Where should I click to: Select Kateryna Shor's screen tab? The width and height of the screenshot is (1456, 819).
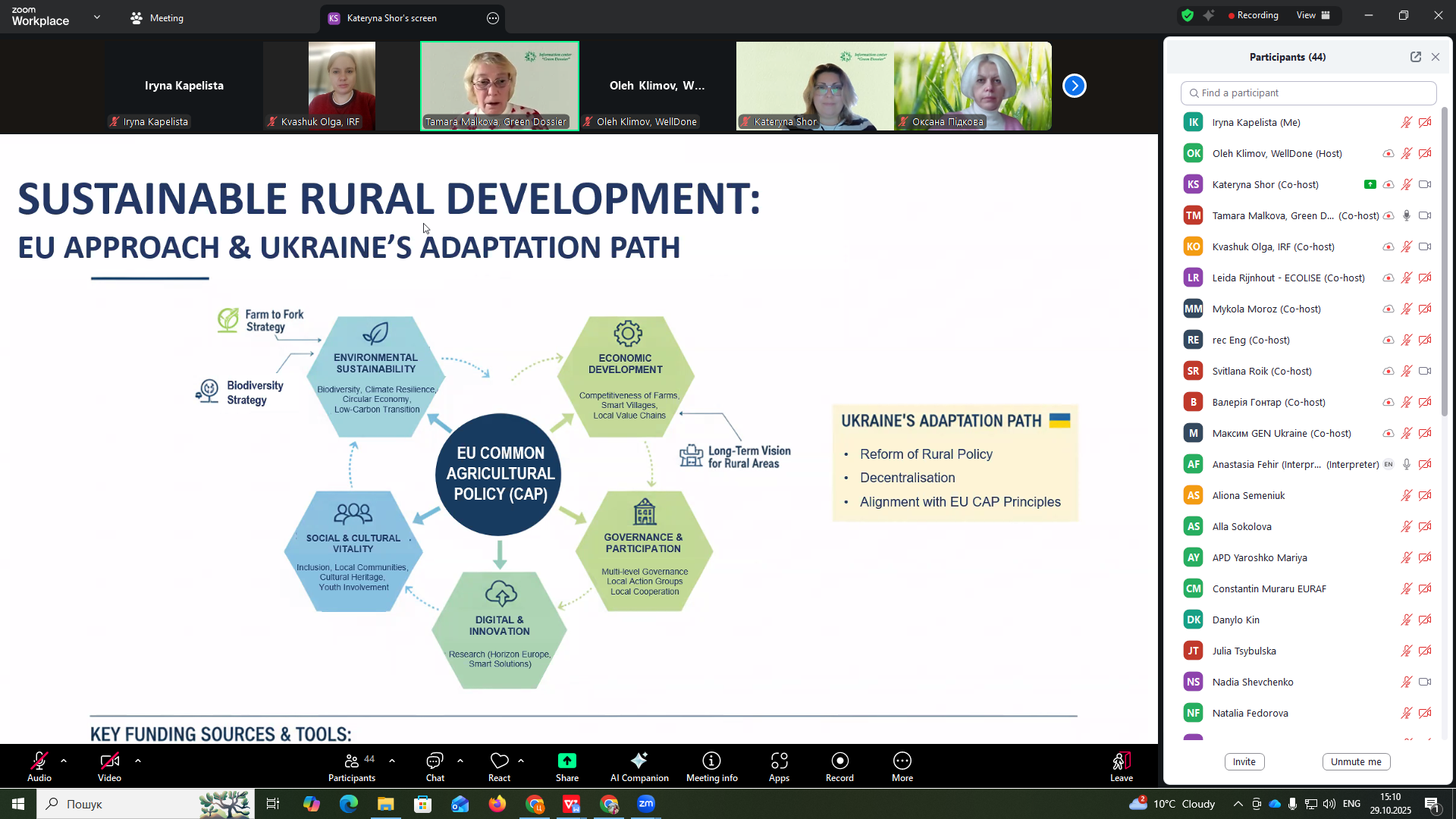coord(391,18)
